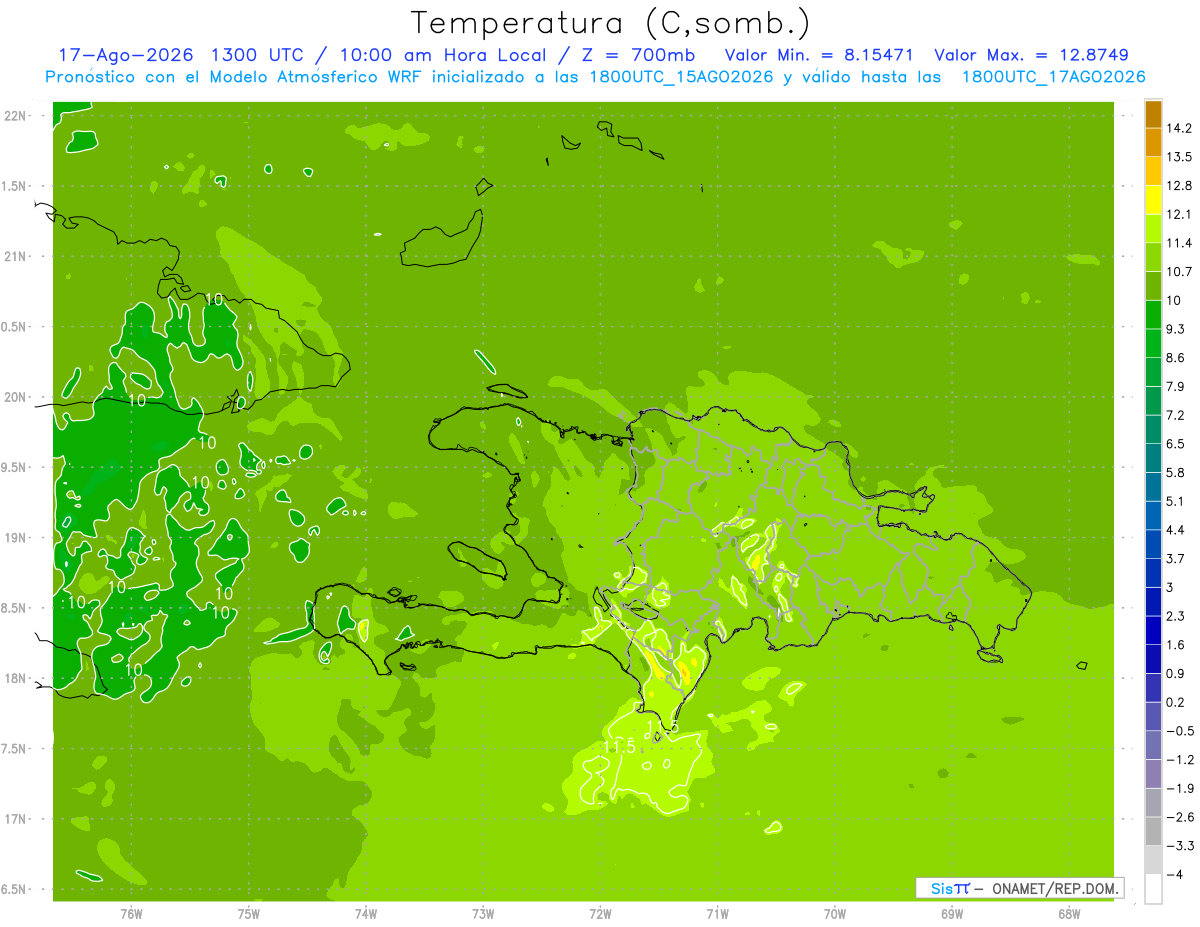Screen dimensions: 1200x927
Task: Click purple colorbar swatch between -1.9 and -1.2
Action: click(1153, 774)
